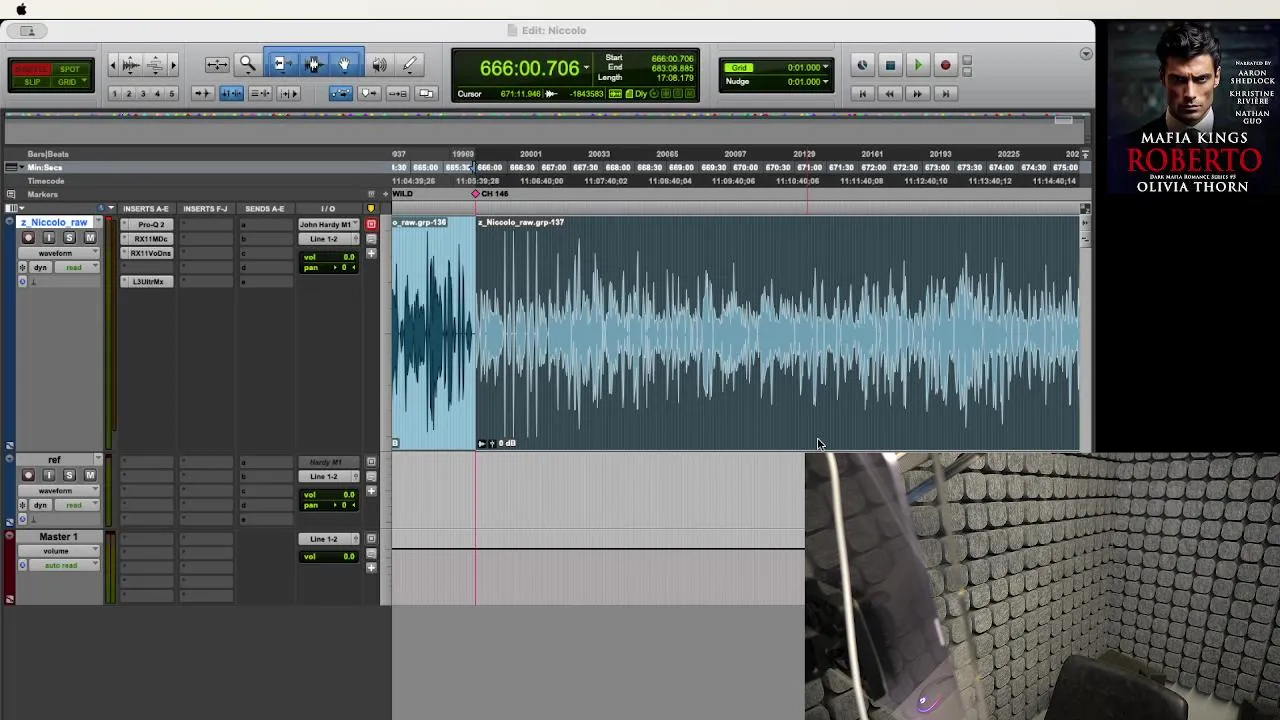Click the Rewind transport button

[x=889, y=93]
